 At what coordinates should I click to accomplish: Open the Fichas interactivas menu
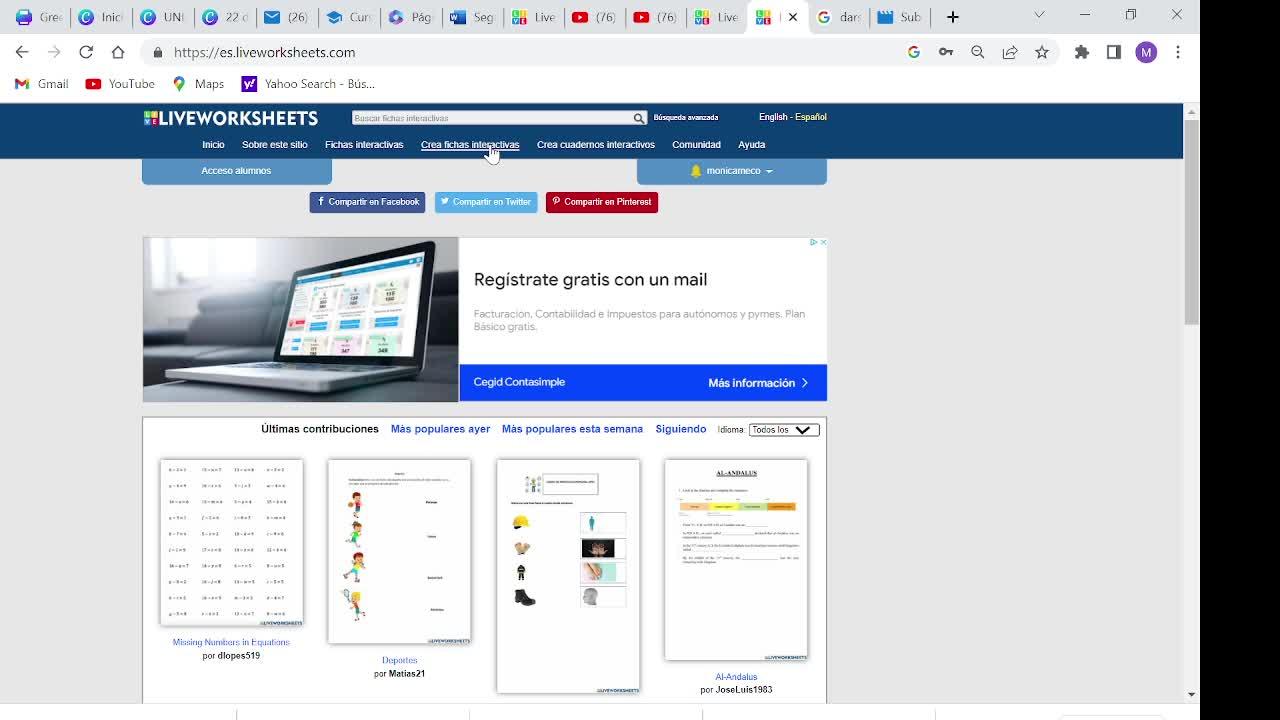click(x=364, y=145)
